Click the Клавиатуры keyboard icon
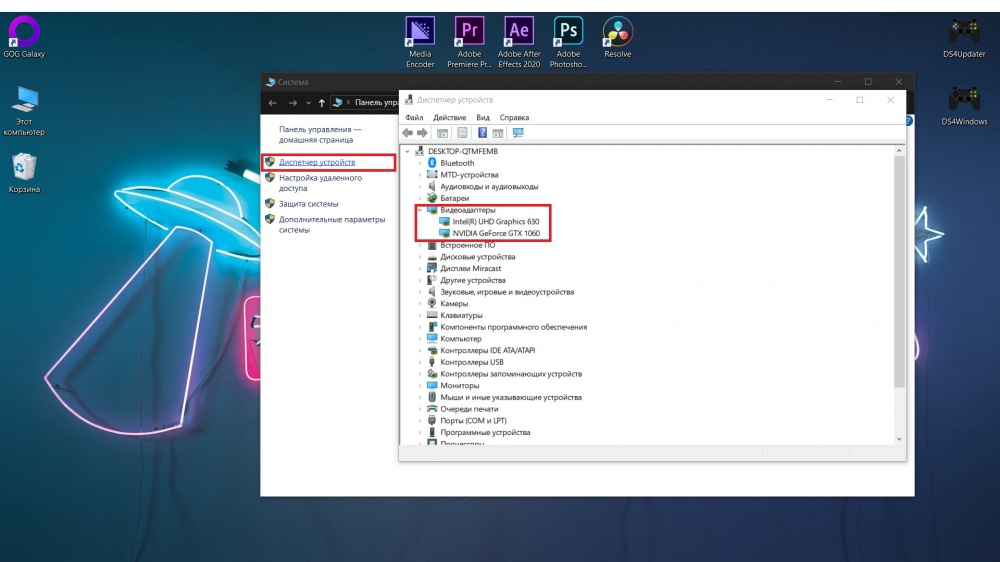The width and height of the screenshot is (1000, 562). click(432, 315)
